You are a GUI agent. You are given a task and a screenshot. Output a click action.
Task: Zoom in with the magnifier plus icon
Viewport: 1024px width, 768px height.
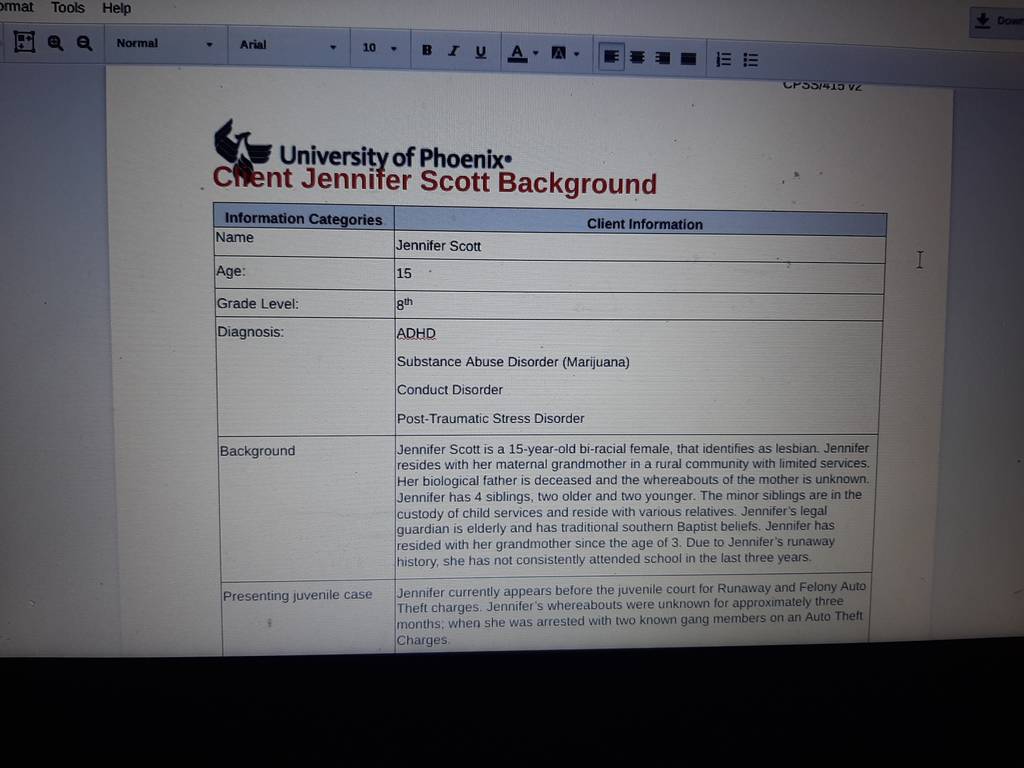pos(56,43)
